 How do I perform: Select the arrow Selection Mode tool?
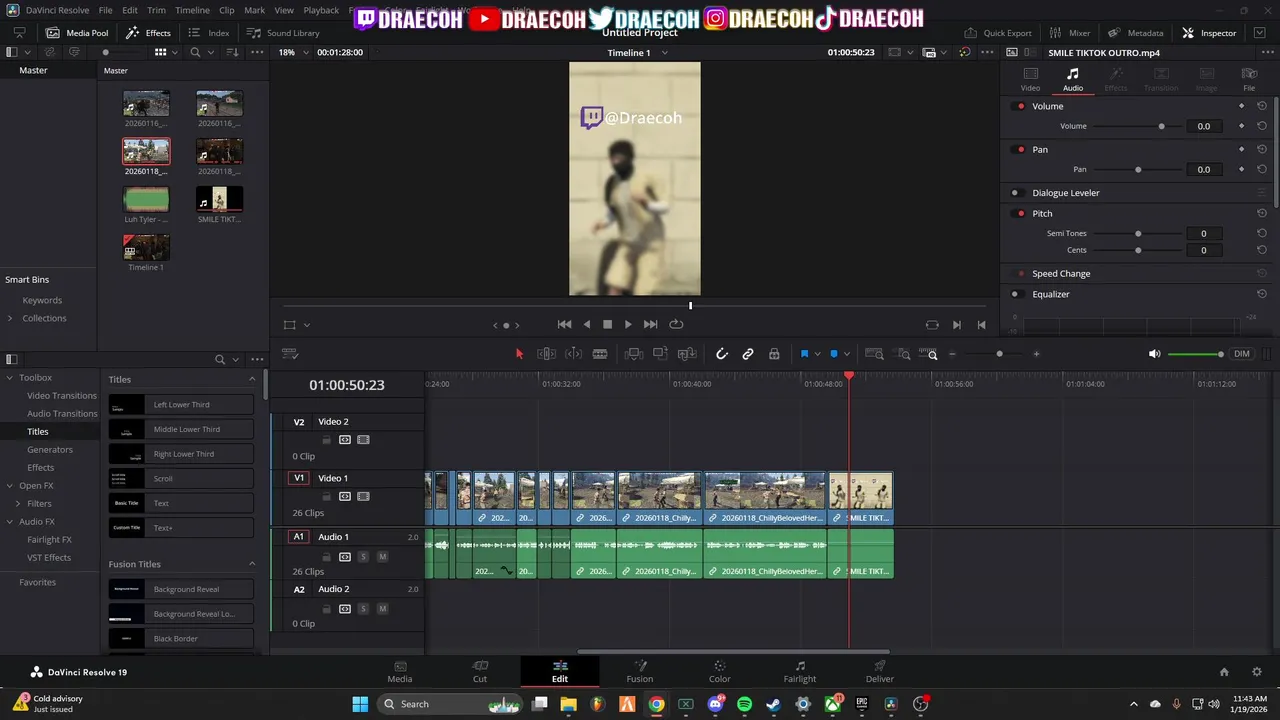pyautogui.click(x=519, y=354)
